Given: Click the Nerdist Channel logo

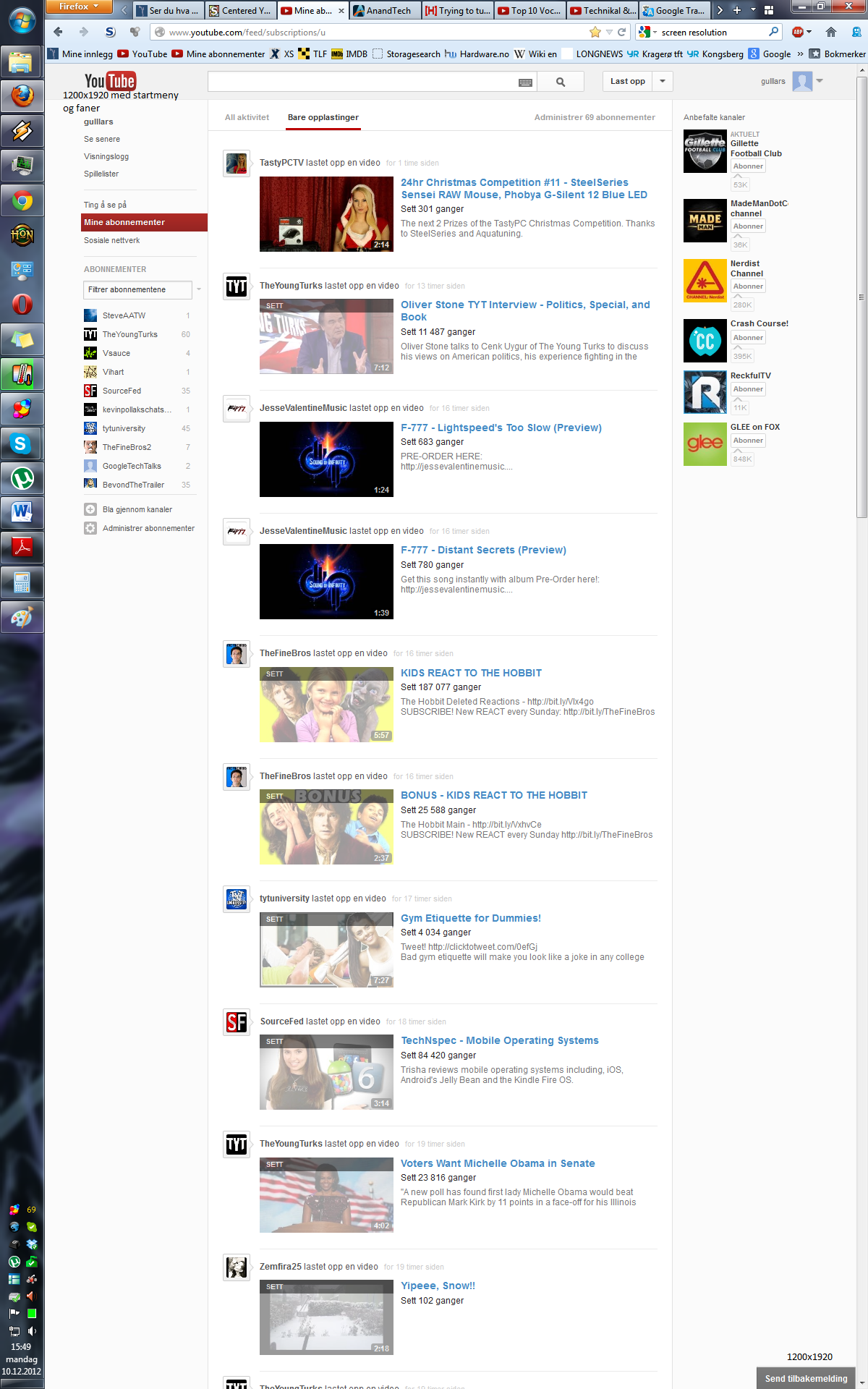Looking at the screenshot, I should [705, 281].
